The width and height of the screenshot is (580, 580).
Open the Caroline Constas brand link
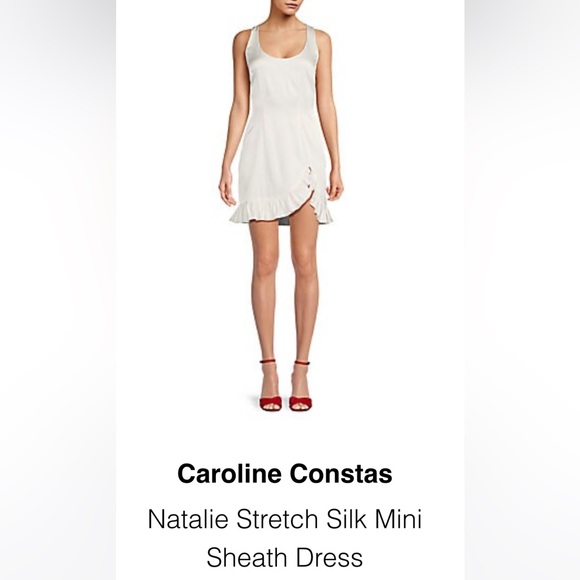tap(285, 474)
